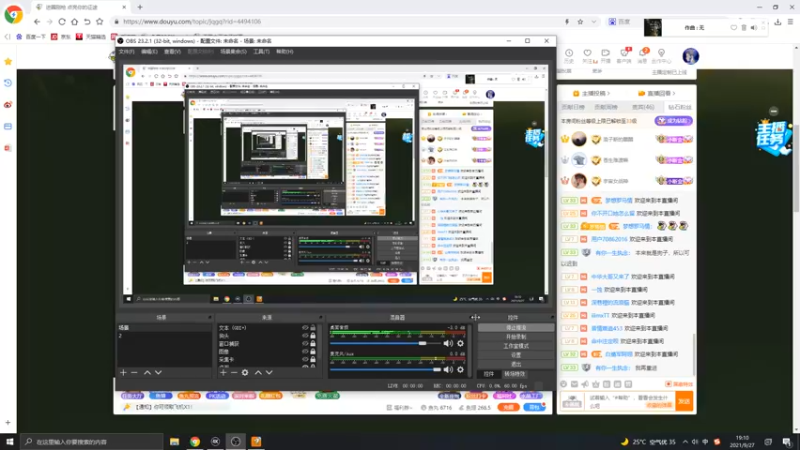800x450 pixels.
Task: Show hidden system tray icons
Action: click(685, 441)
